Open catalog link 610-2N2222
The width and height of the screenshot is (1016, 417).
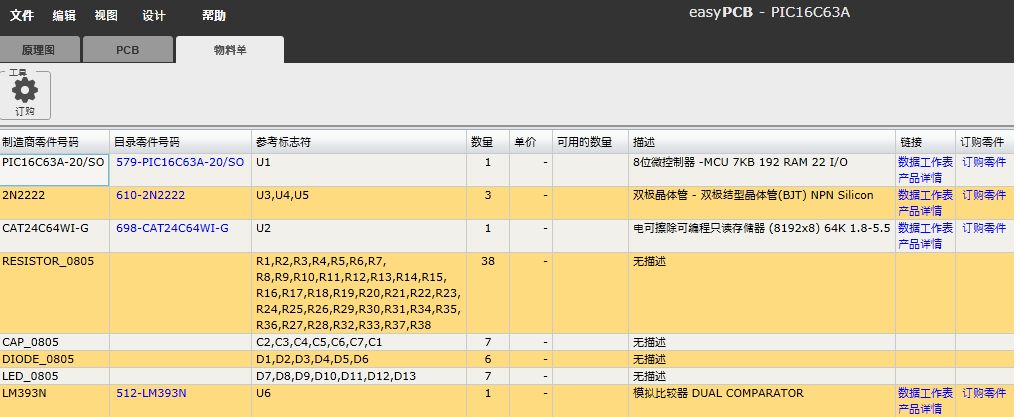(x=150, y=195)
